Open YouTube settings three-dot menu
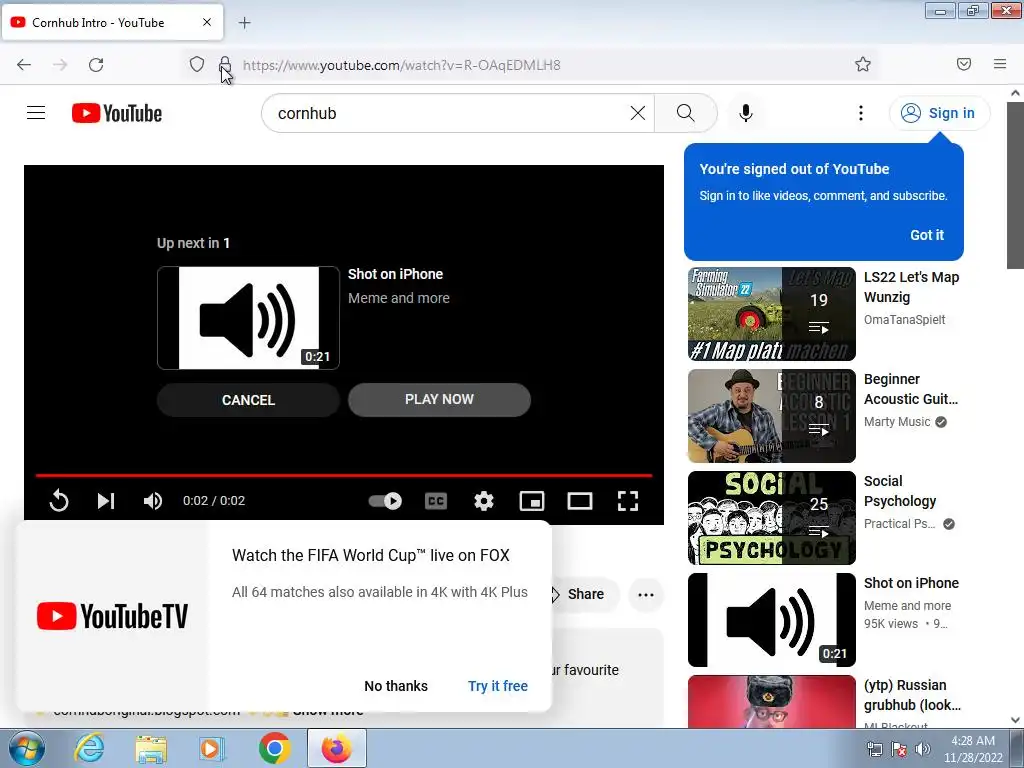 click(861, 113)
